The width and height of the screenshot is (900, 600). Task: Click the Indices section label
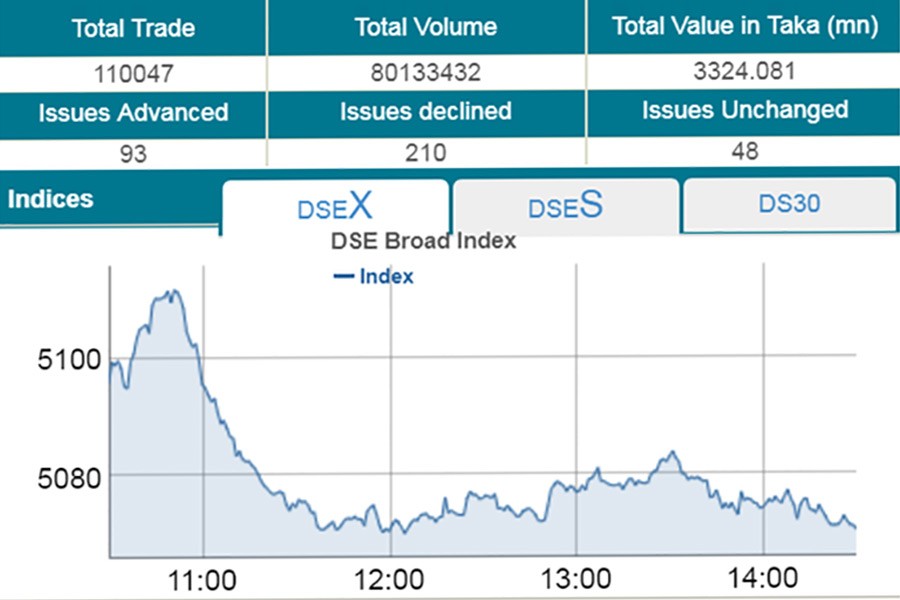coord(51,199)
